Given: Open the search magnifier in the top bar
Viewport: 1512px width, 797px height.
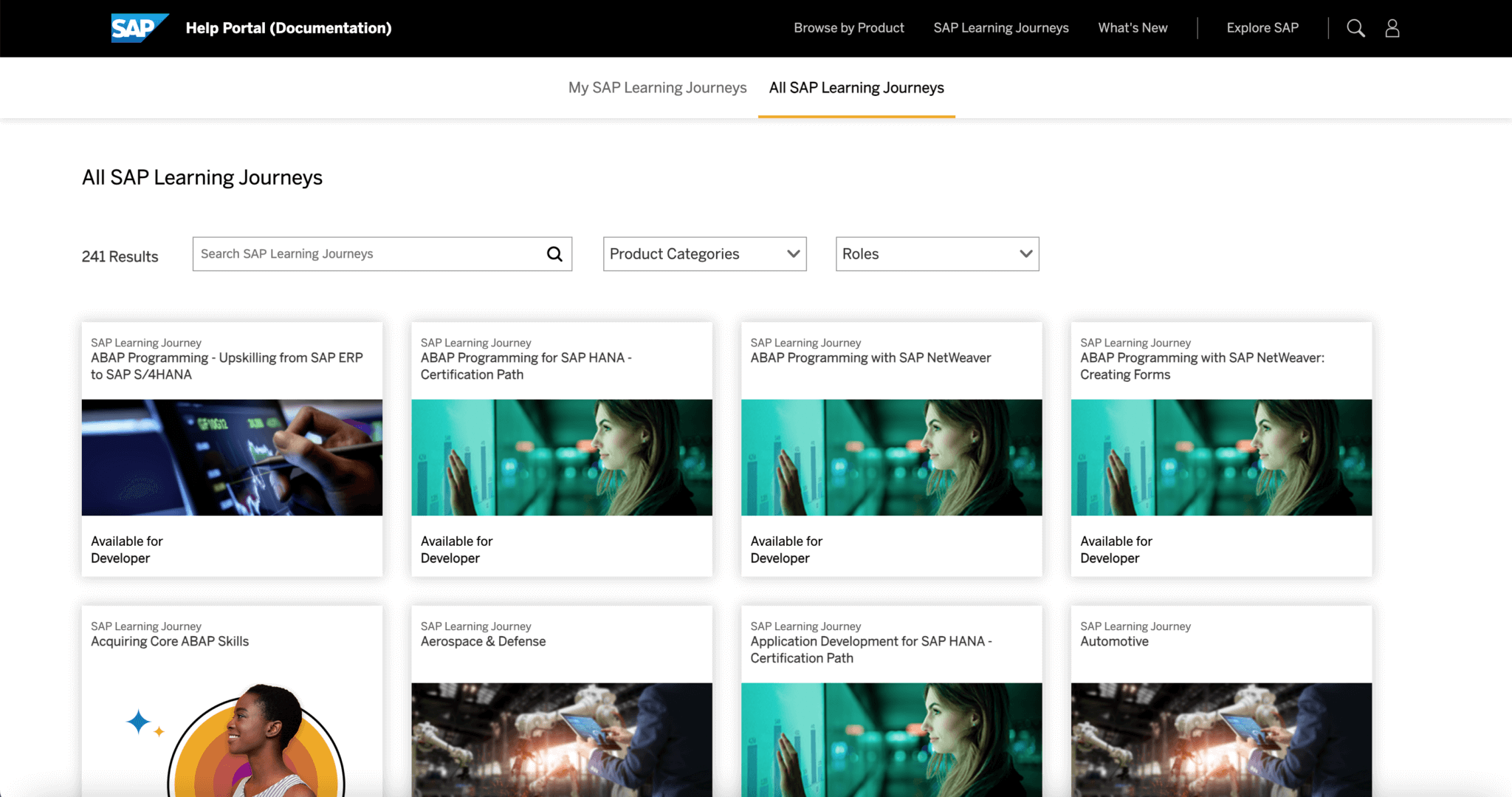Looking at the screenshot, I should 1355,27.
